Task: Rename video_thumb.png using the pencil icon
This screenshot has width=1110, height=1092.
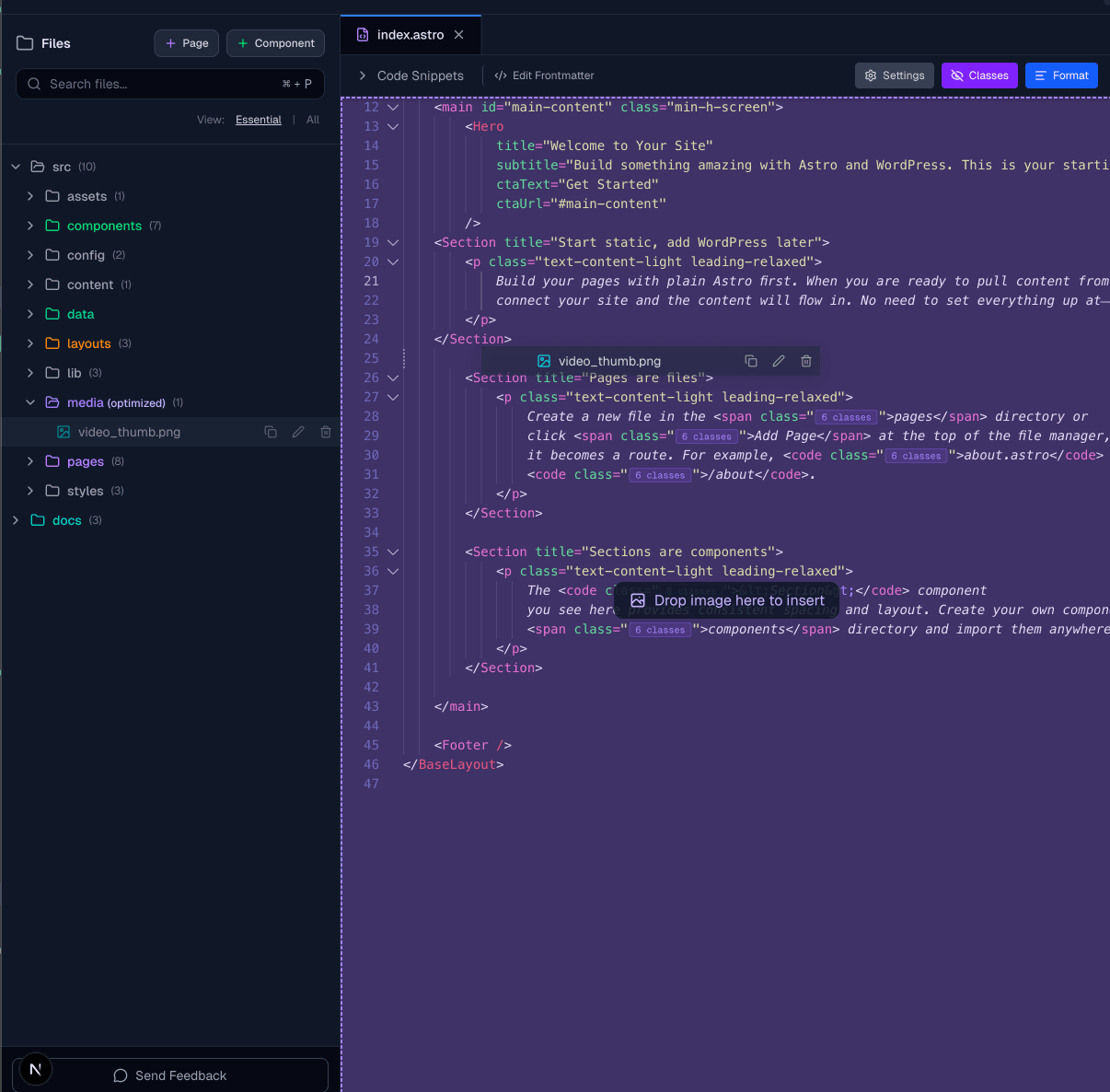Action: (x=298, y=431)
